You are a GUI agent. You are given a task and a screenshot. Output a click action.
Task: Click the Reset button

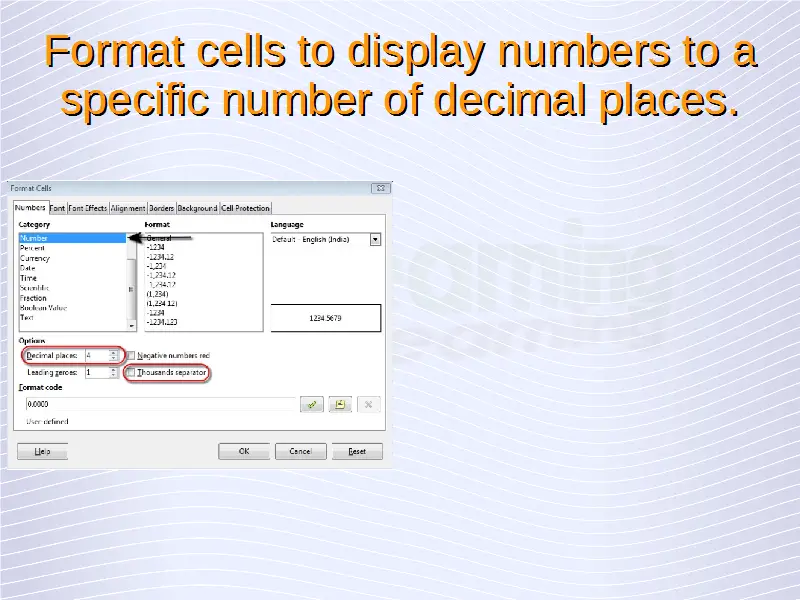click(357, 451)
